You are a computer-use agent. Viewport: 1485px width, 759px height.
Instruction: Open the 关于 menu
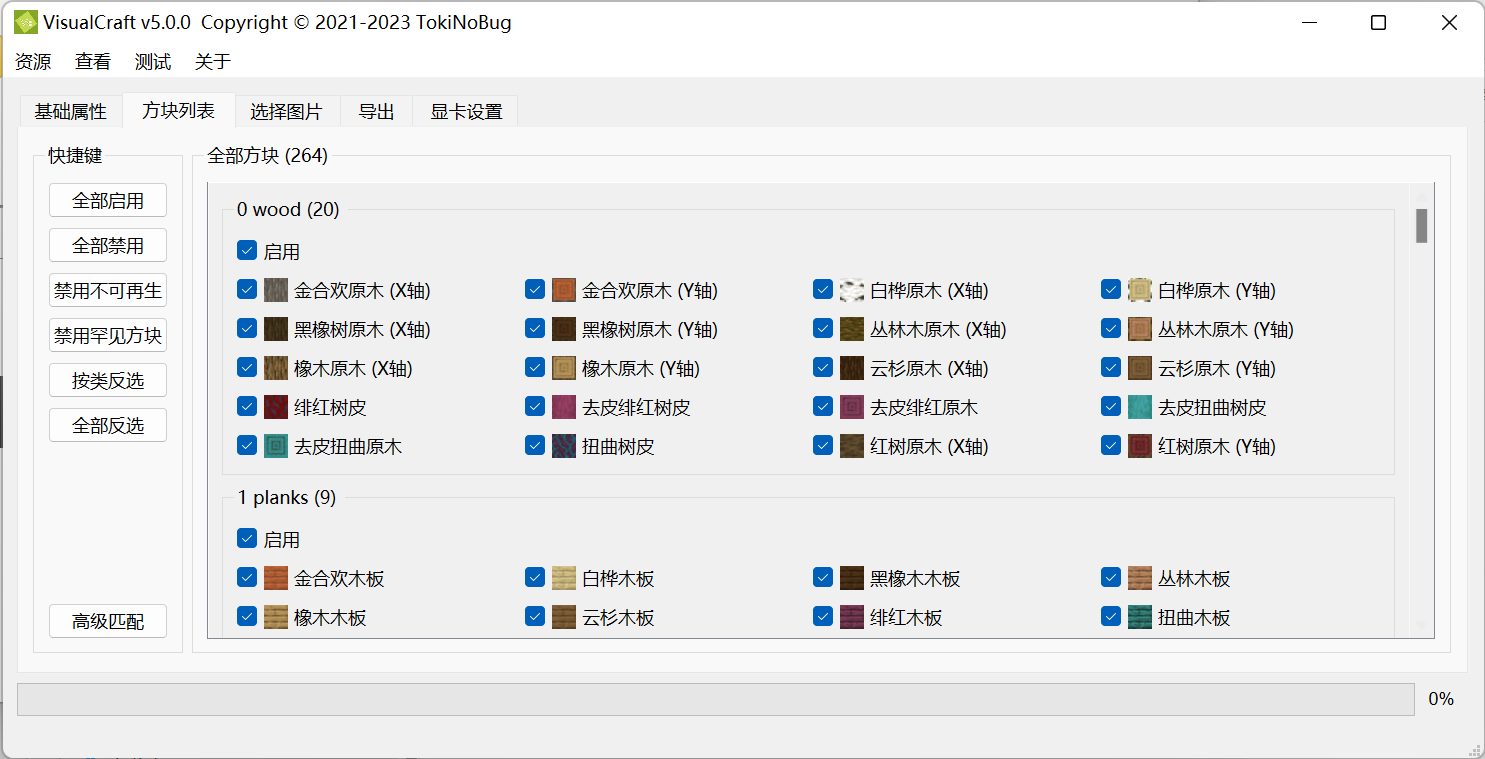pos(213,62)
